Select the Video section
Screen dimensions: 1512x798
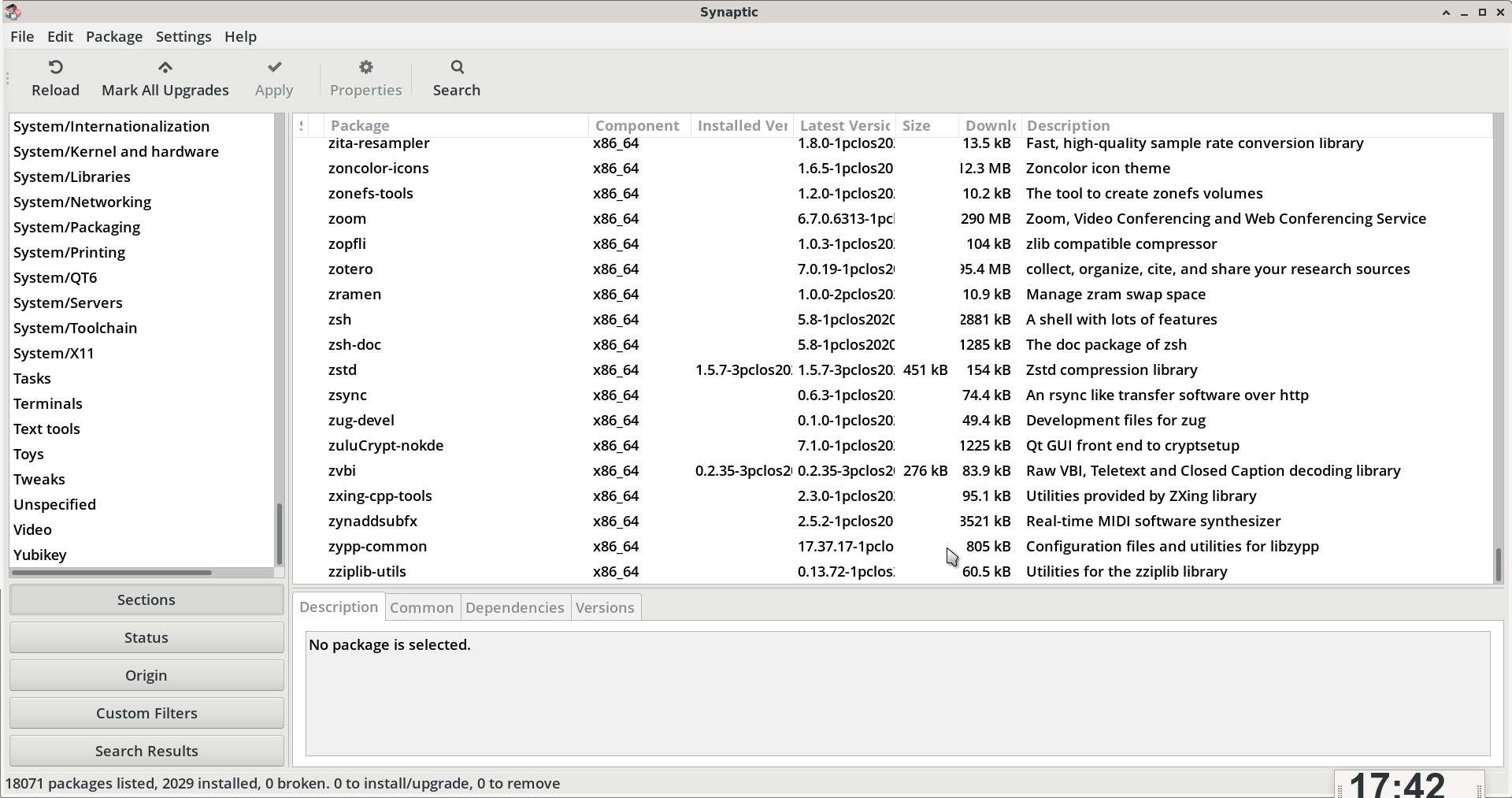[32, 530]
